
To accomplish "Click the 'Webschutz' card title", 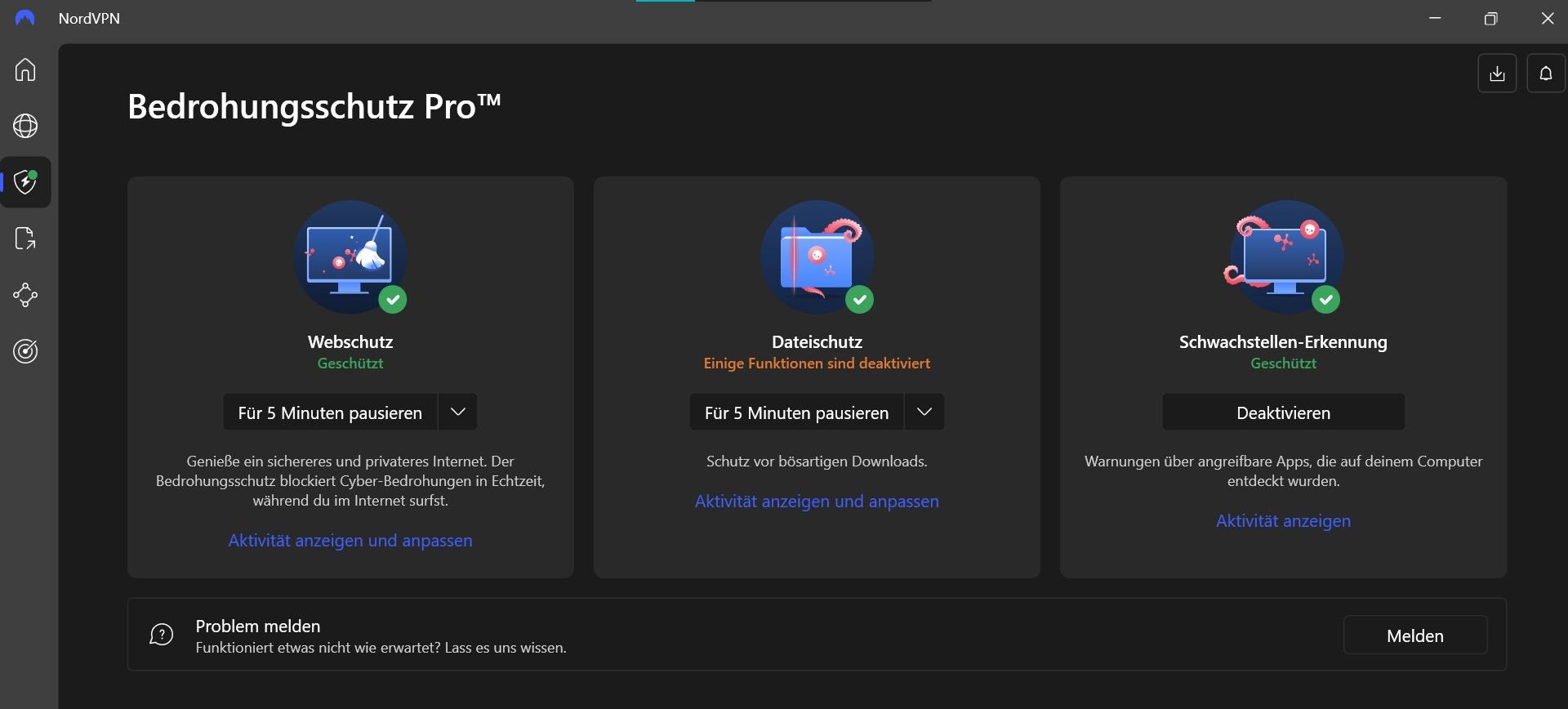I will tap(350, 342).
